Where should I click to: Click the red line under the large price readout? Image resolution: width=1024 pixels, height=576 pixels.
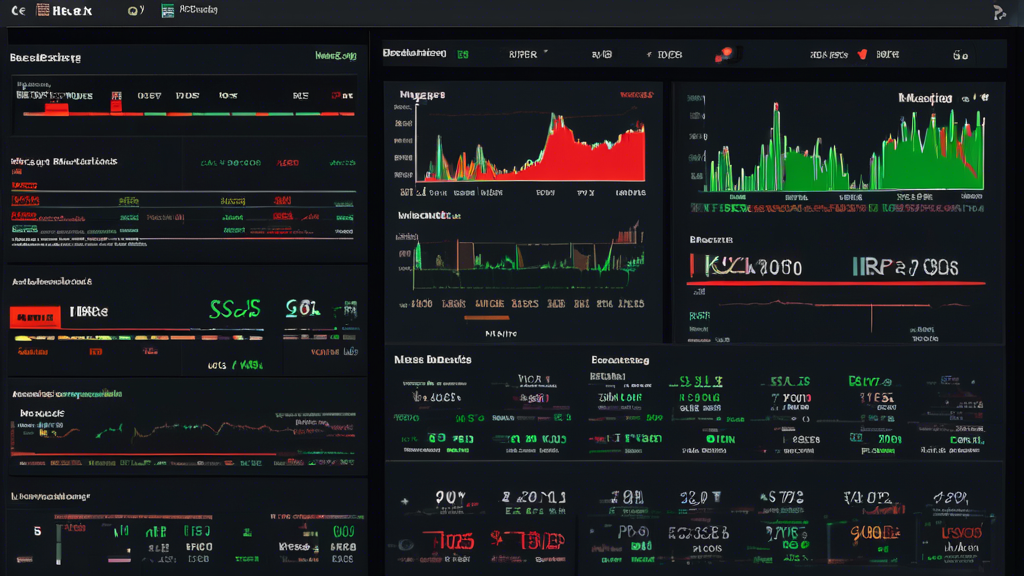point(836,283)
